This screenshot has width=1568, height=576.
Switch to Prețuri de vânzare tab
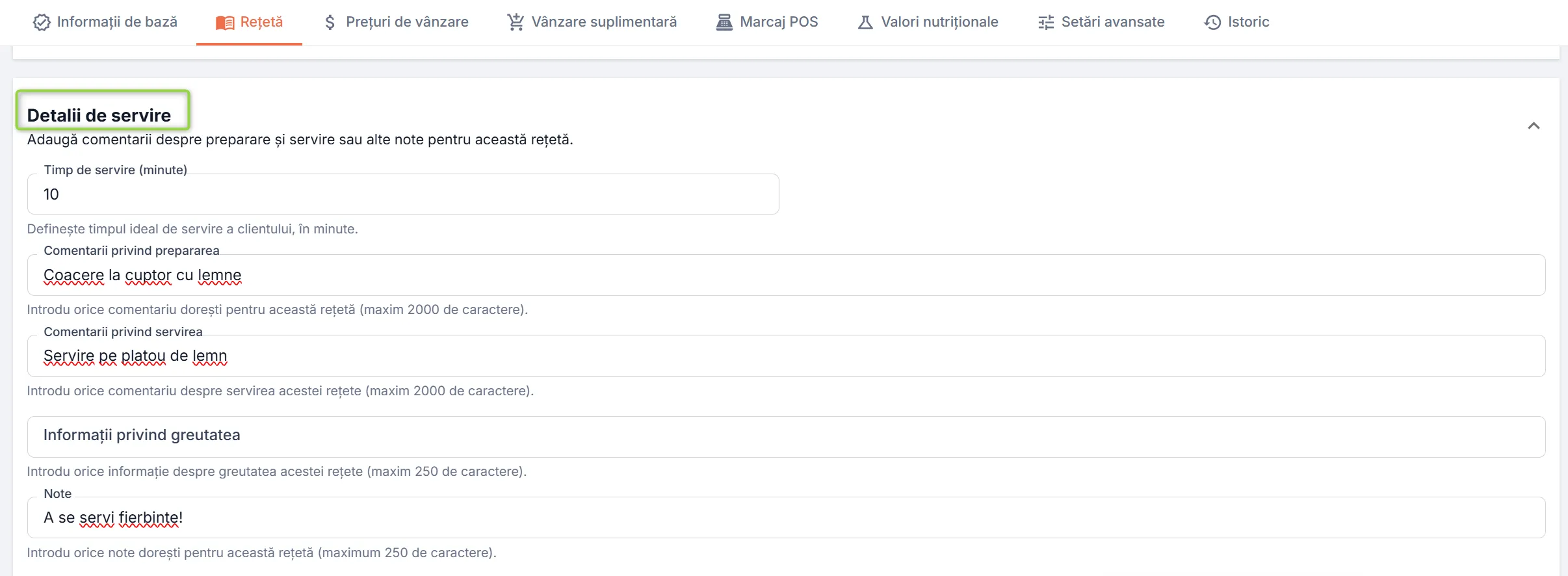[x=397, y=22]
